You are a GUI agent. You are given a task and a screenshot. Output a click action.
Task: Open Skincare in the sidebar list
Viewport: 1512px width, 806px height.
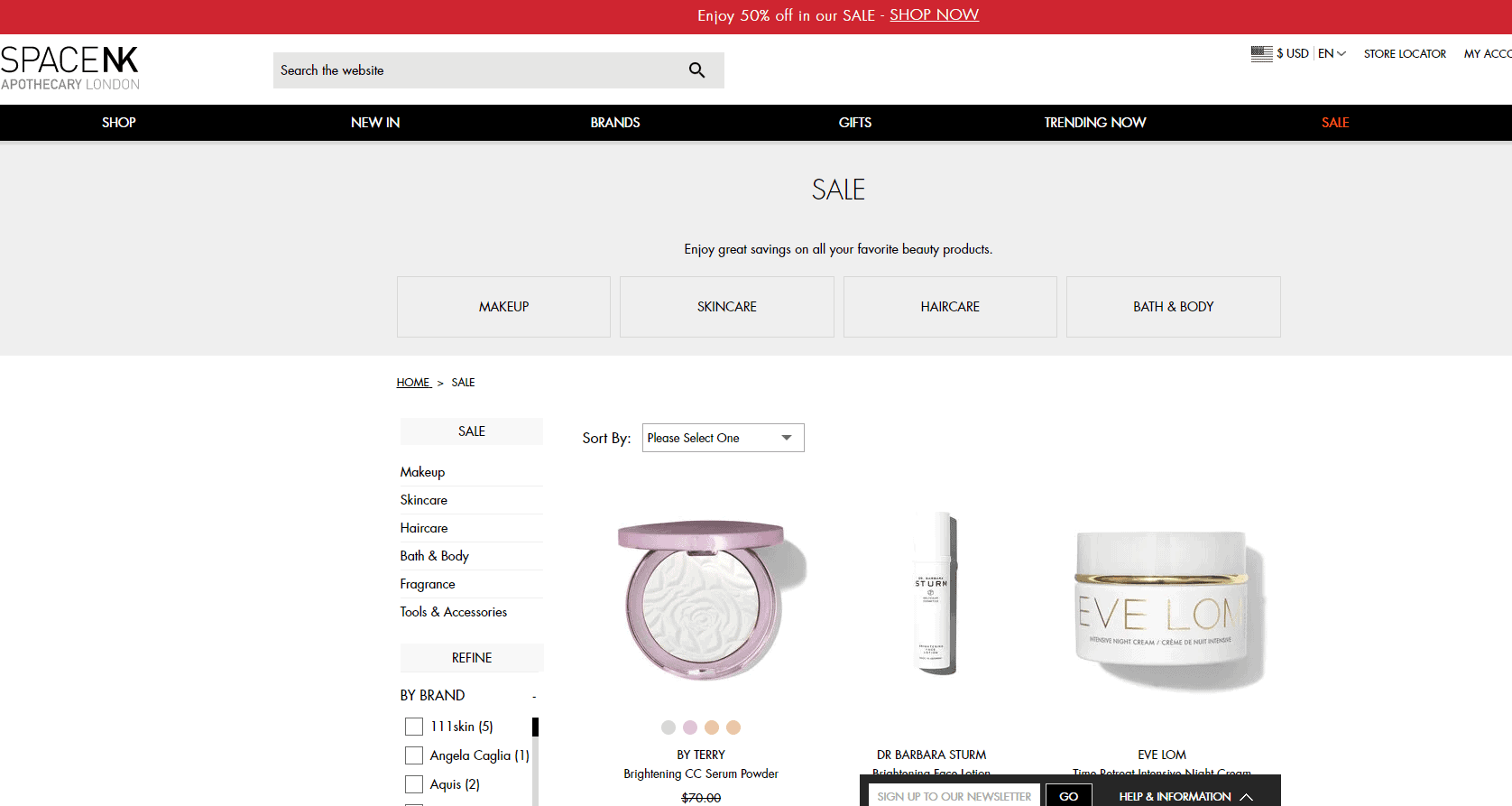[x=424, y=500]
